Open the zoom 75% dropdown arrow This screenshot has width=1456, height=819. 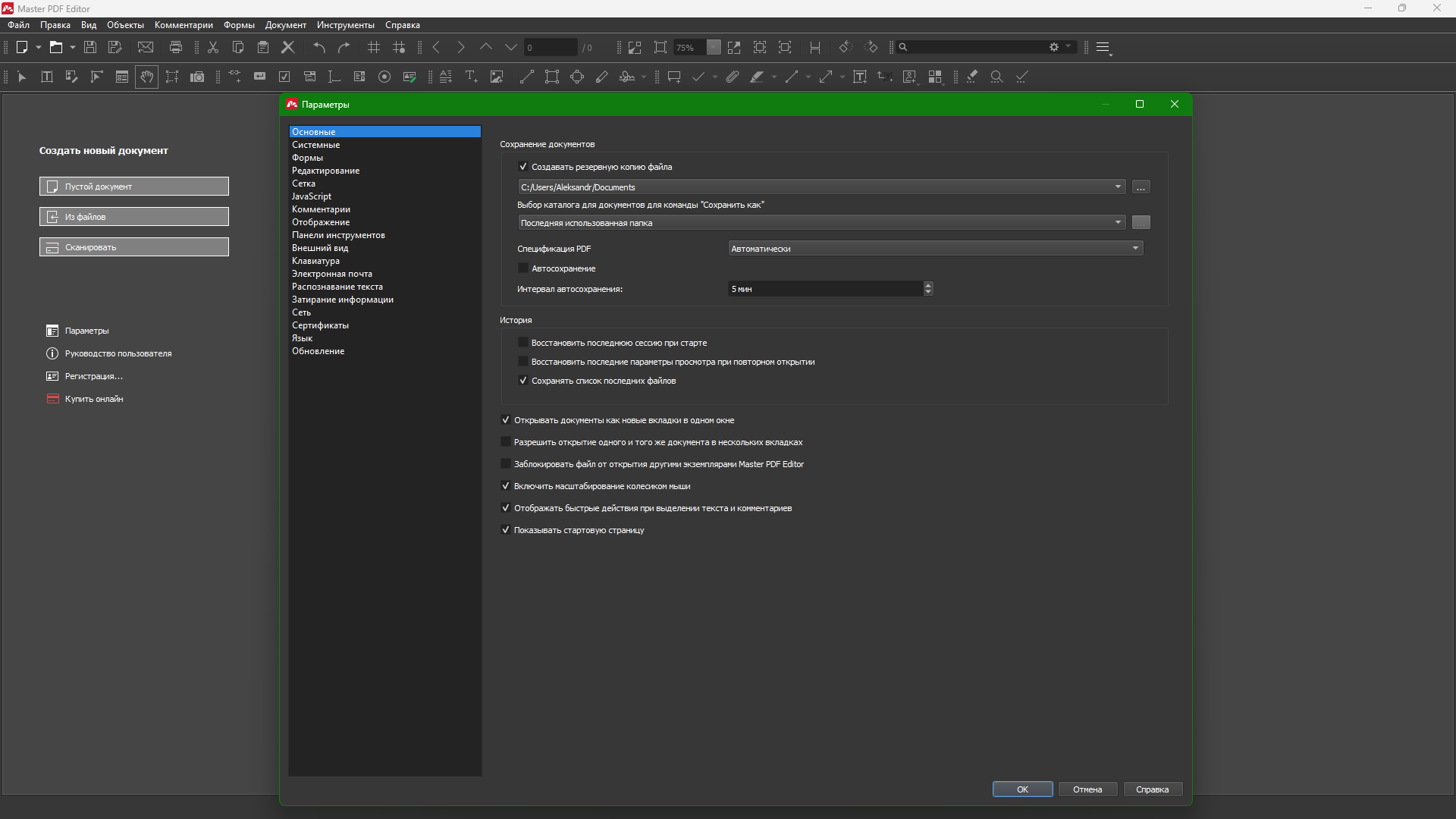pos(714,47)
